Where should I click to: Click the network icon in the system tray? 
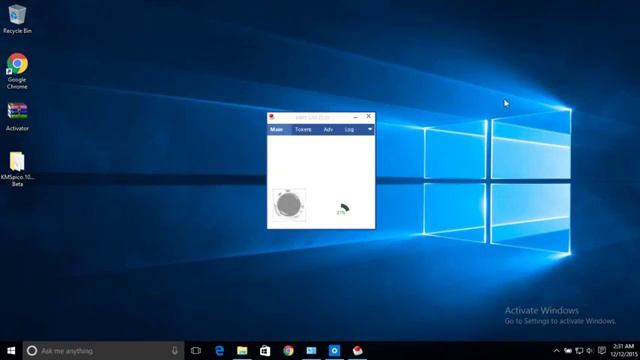tap(579, 351)
